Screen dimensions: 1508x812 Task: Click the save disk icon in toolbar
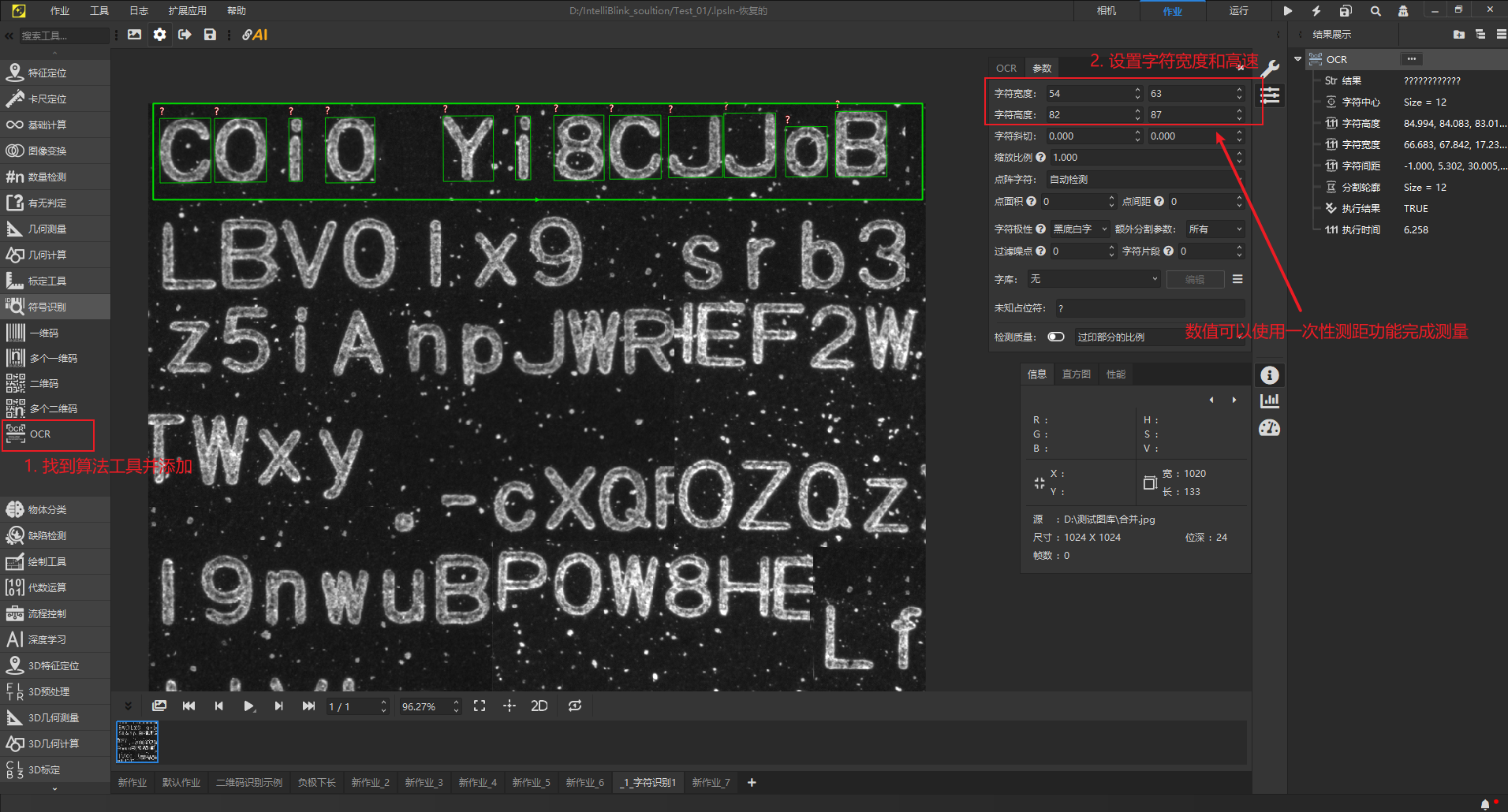[x=210, y=35]
